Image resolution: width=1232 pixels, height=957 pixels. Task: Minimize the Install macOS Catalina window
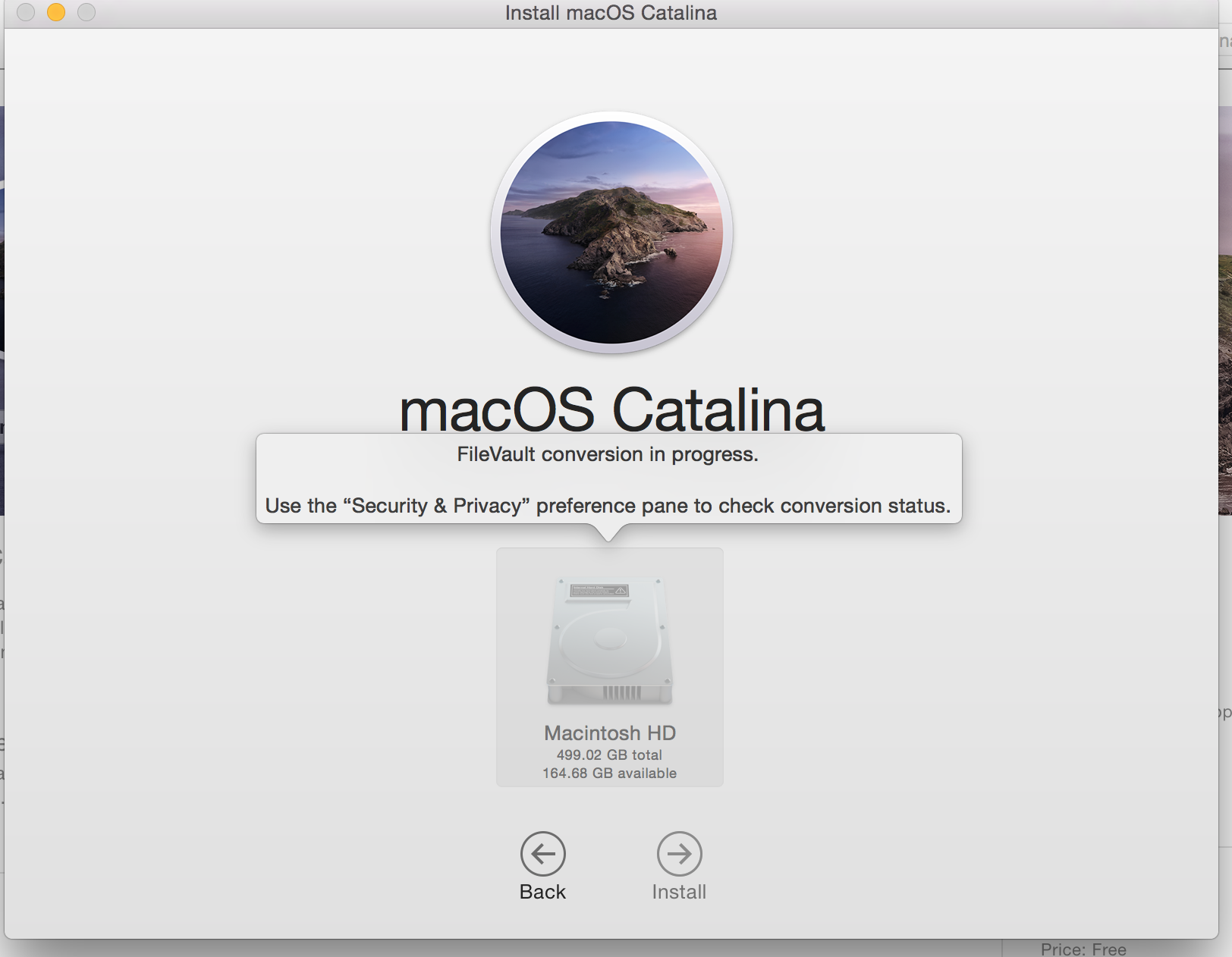[56, 12]
